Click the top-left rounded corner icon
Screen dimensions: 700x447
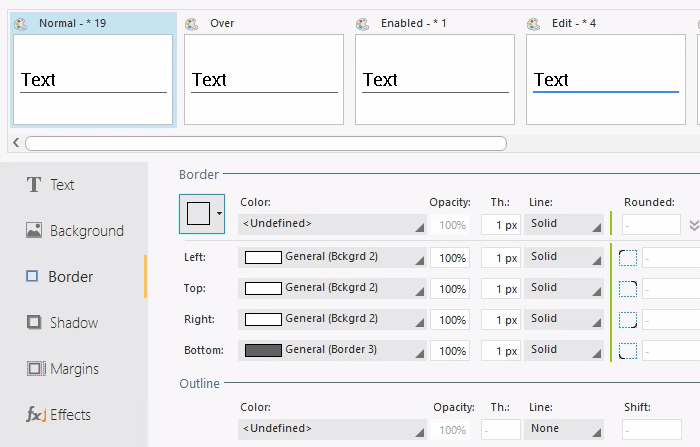(x=628, y=258)
